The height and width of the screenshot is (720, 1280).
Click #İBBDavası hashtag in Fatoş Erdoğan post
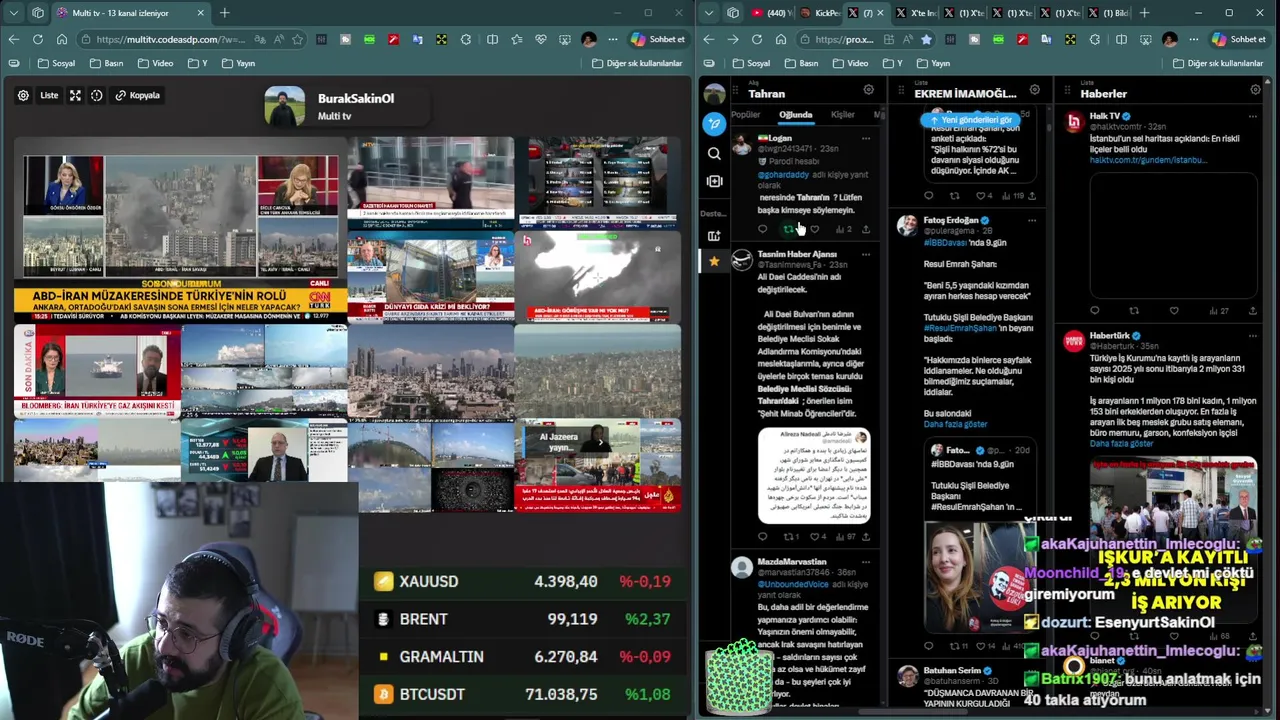click(945, 243)
